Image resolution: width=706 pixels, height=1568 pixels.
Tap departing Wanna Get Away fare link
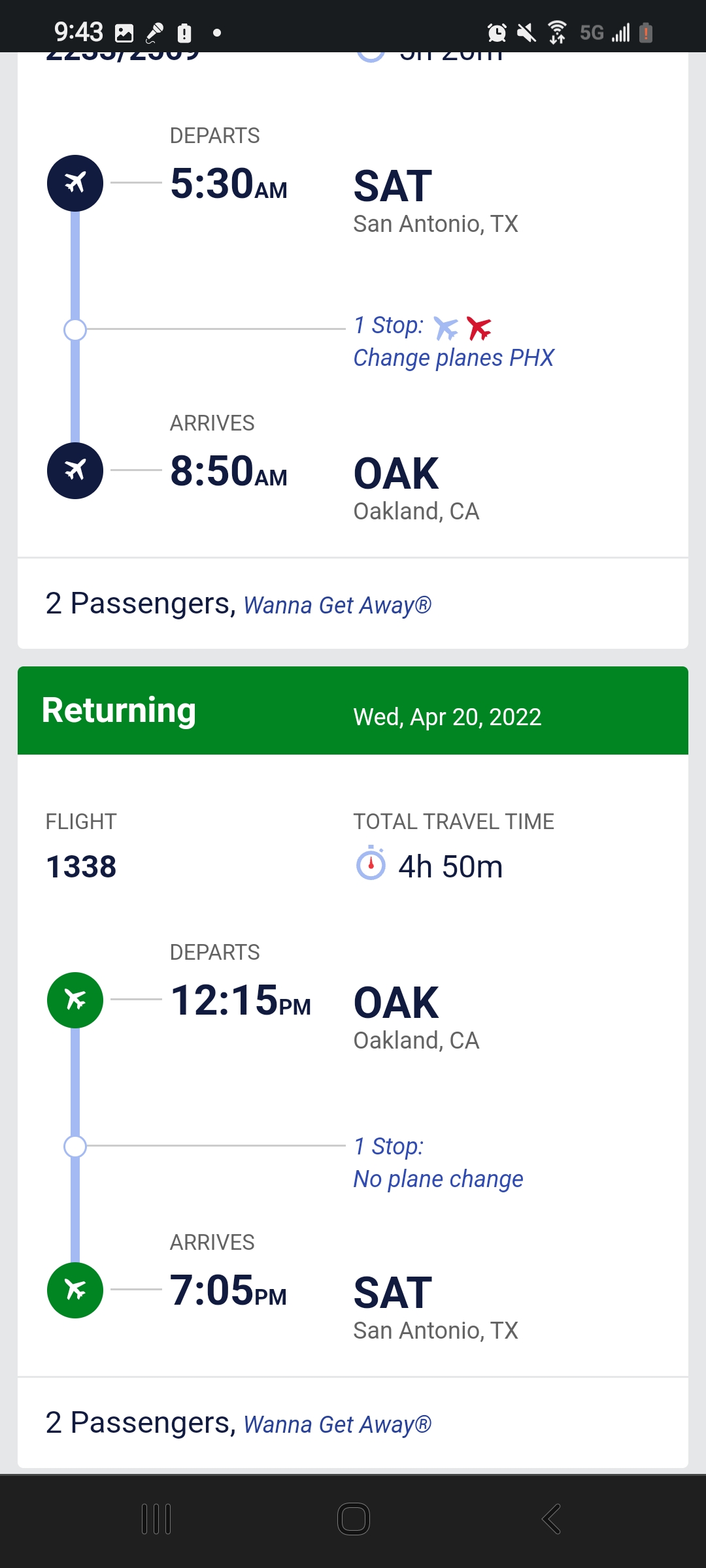click(x=337, y=606)
